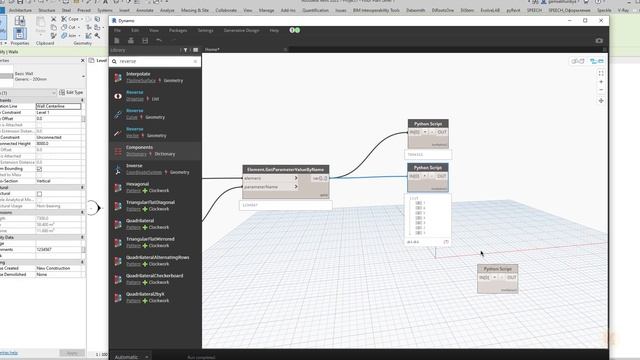Zoom in using the plus canvas icon
Image resolution: width=640 pixels, height=360 pixels.
[601, 82]
